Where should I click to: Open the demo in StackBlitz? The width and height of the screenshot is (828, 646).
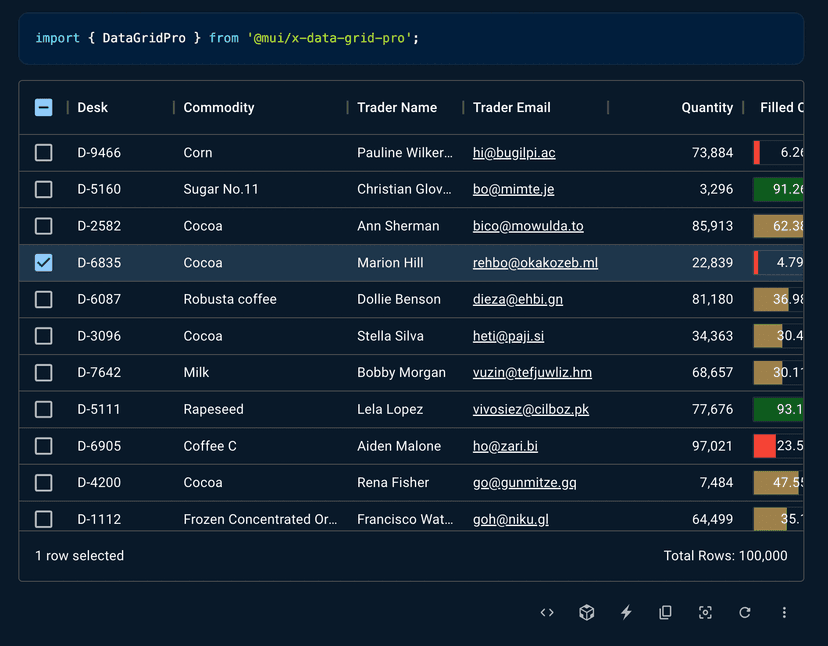coord(625,612)
